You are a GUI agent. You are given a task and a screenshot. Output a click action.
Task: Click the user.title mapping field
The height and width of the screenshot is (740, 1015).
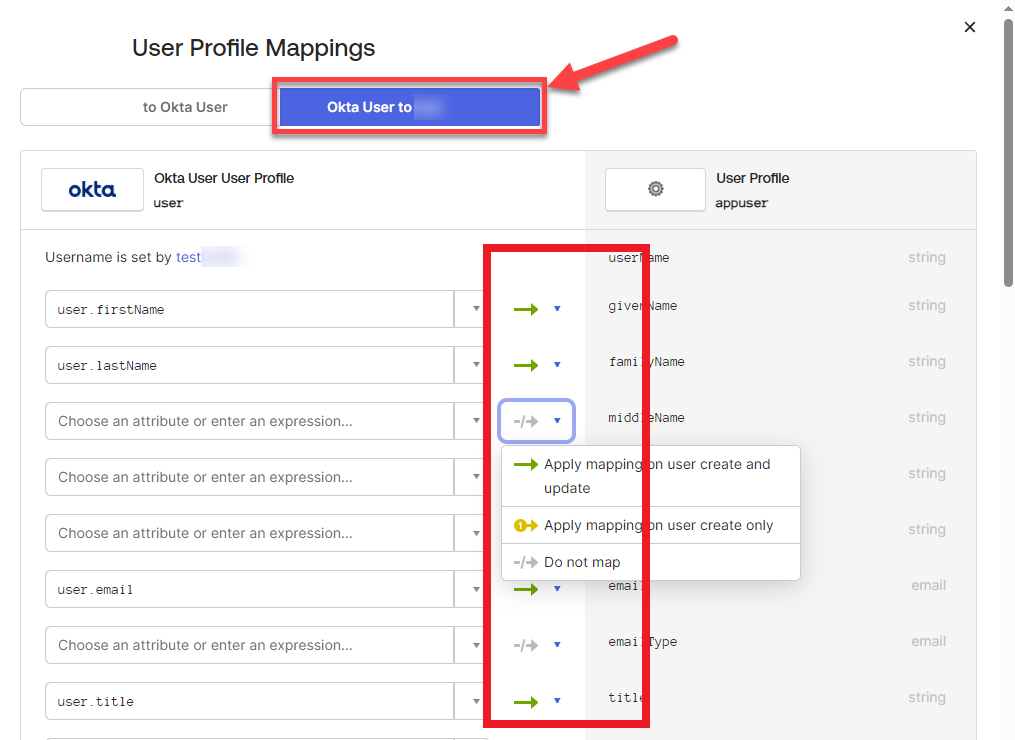(x=249, y=701)
